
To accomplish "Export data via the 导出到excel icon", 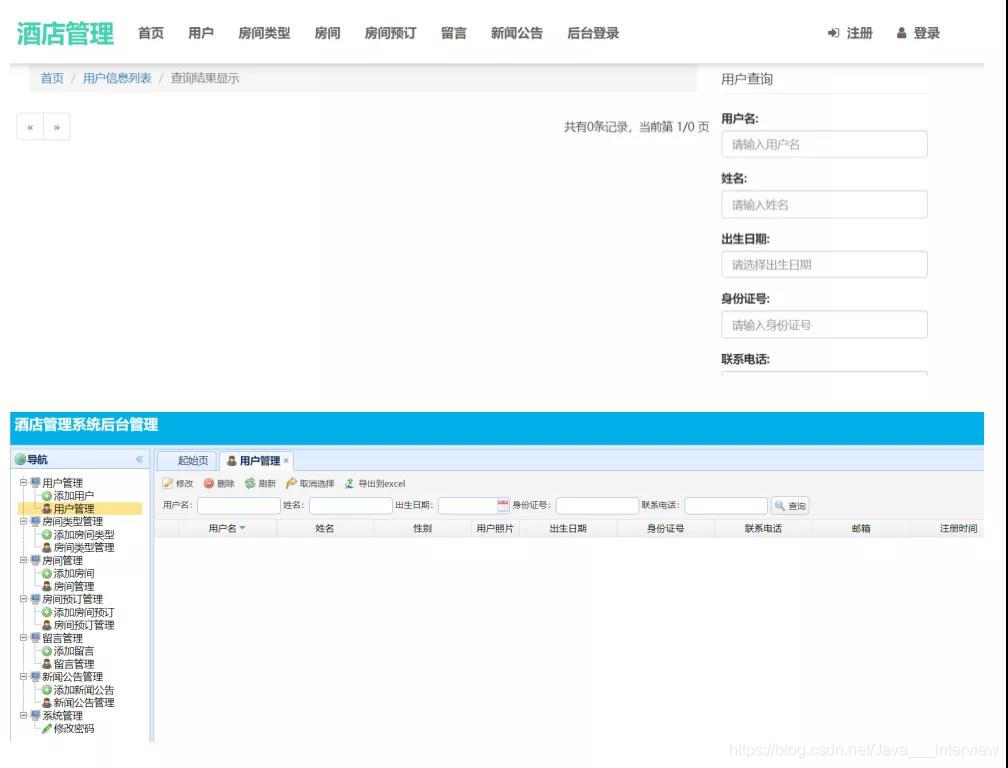I will coord(349,483).
